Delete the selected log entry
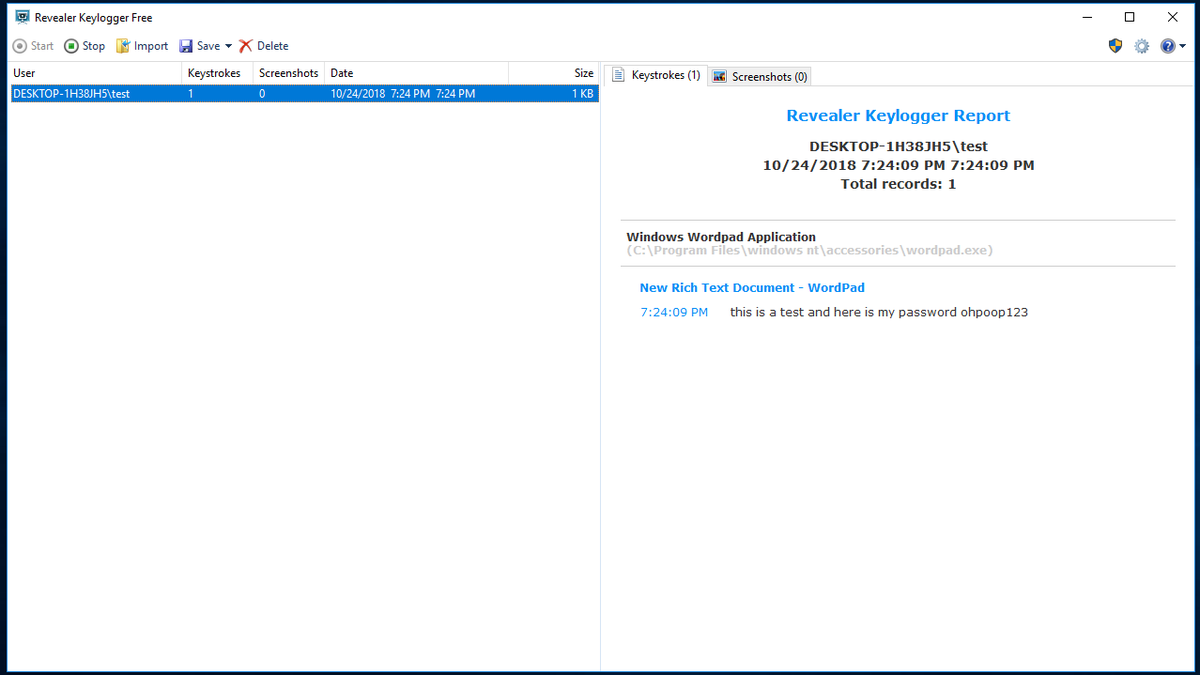Viewport: 1200px width, 675px height. (264, 46)
